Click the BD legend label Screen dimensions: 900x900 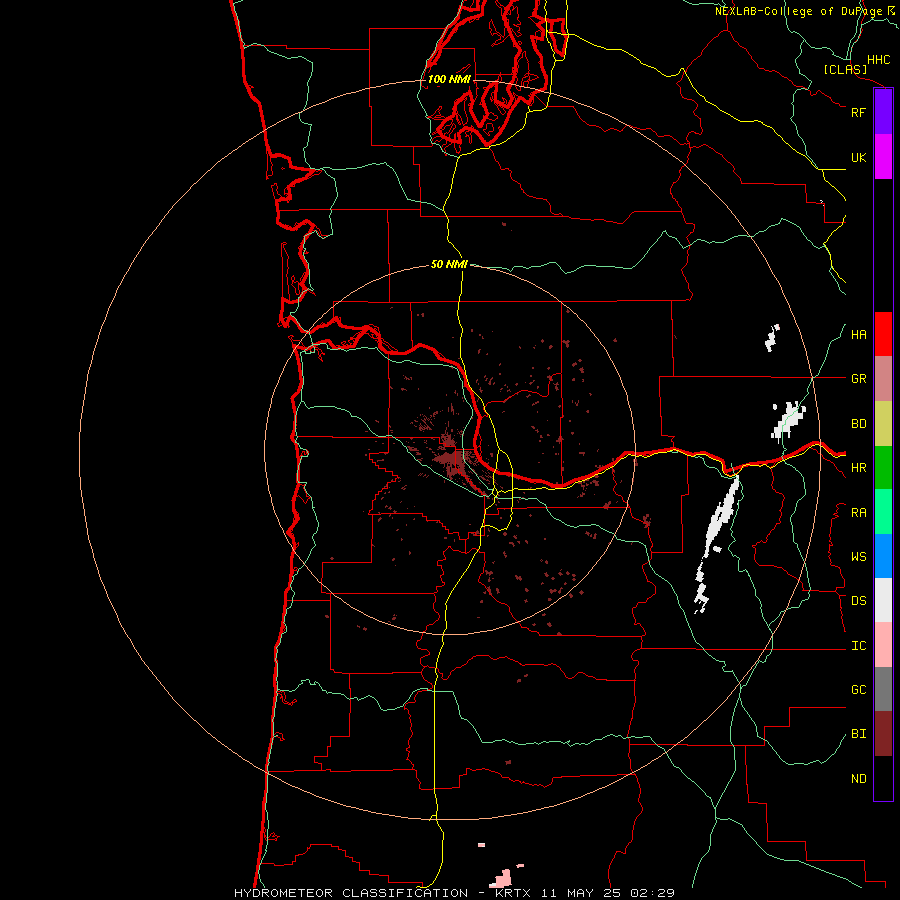(x=858, y=424)
